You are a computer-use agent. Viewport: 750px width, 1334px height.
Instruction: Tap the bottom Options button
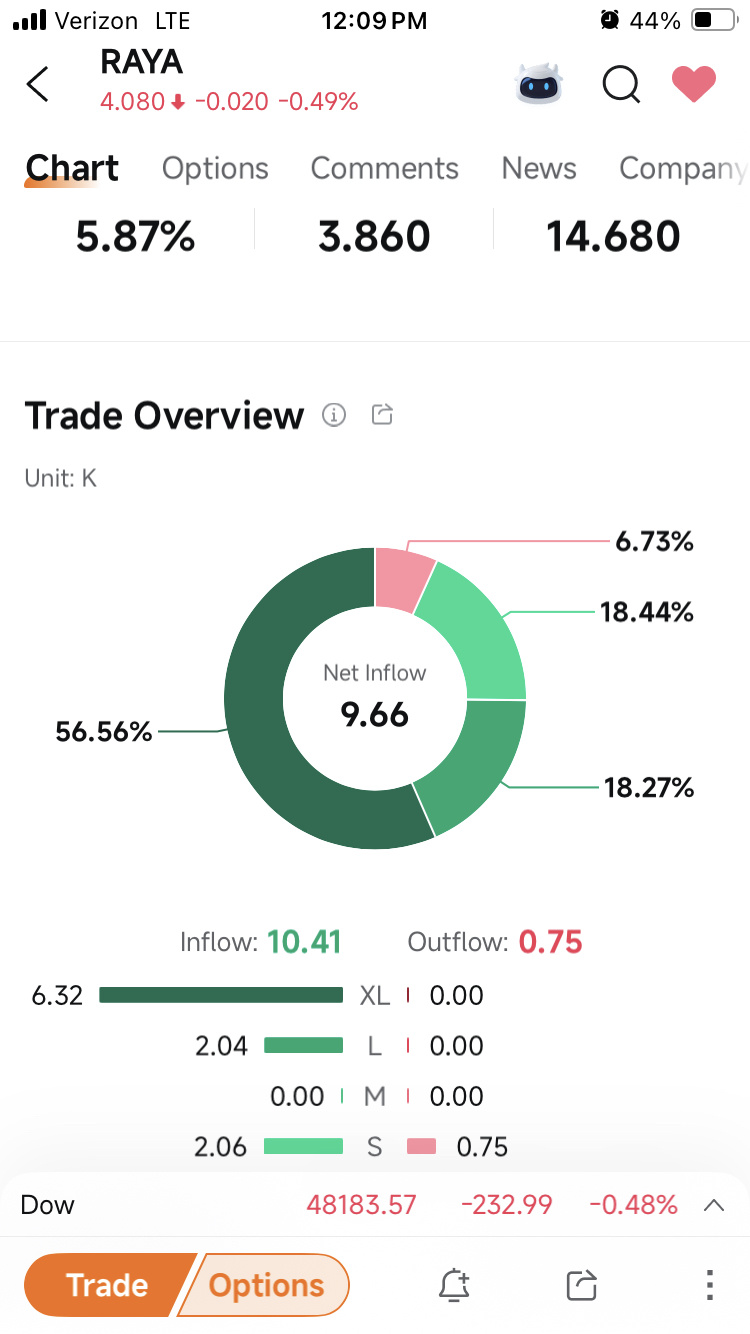pos(266,1285)
